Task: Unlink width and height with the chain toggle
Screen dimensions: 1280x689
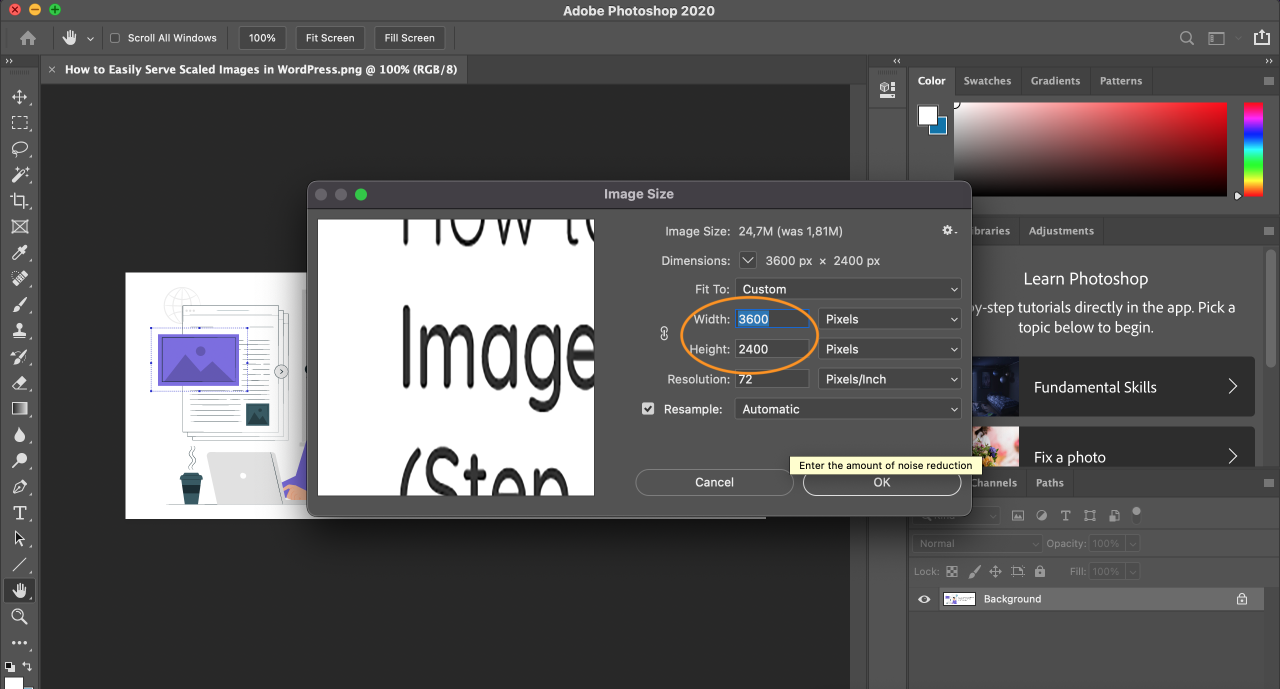Action: [664, 333]
